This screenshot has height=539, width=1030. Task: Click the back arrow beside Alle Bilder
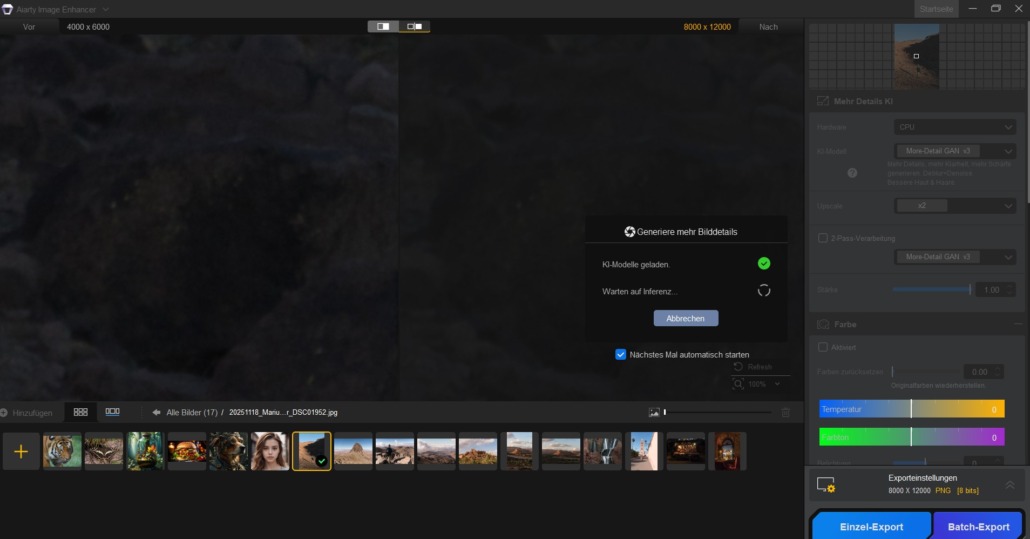point(156,412)
